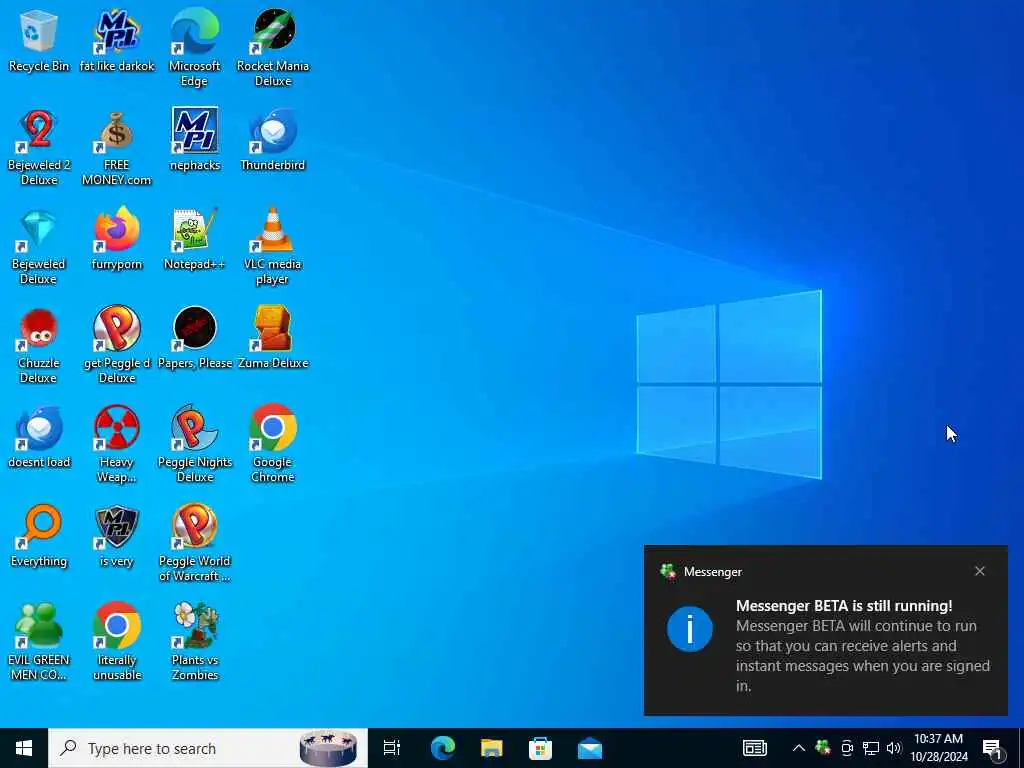This screenshot has height=768, width=1024.
Task: Select the 'is very' MPI shield icon
Action: tap(117, 537)
